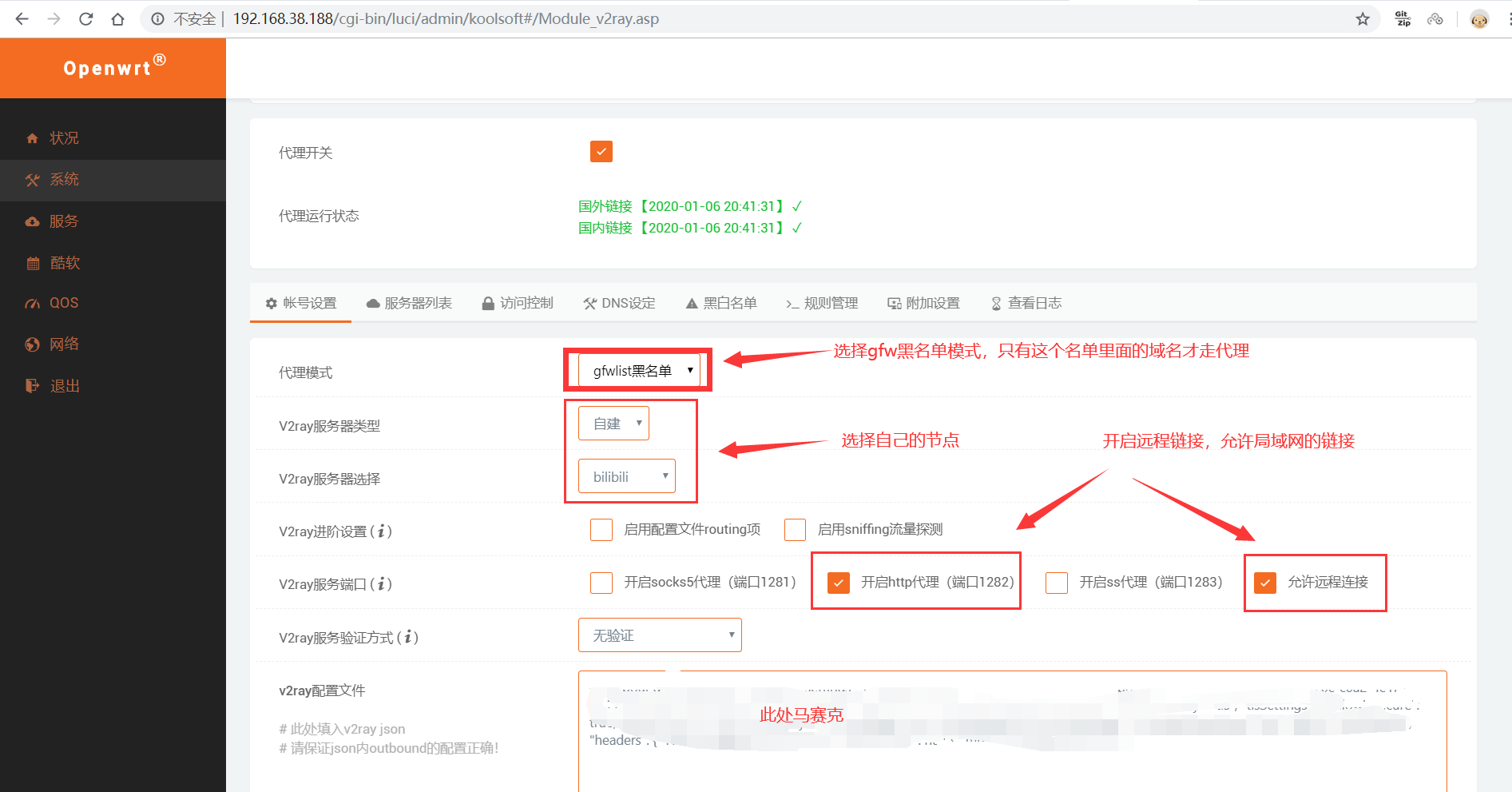Enable 开启socks5代理 port 1281 checkbox
Screen dimensions: 1512x792
[601, 583]
